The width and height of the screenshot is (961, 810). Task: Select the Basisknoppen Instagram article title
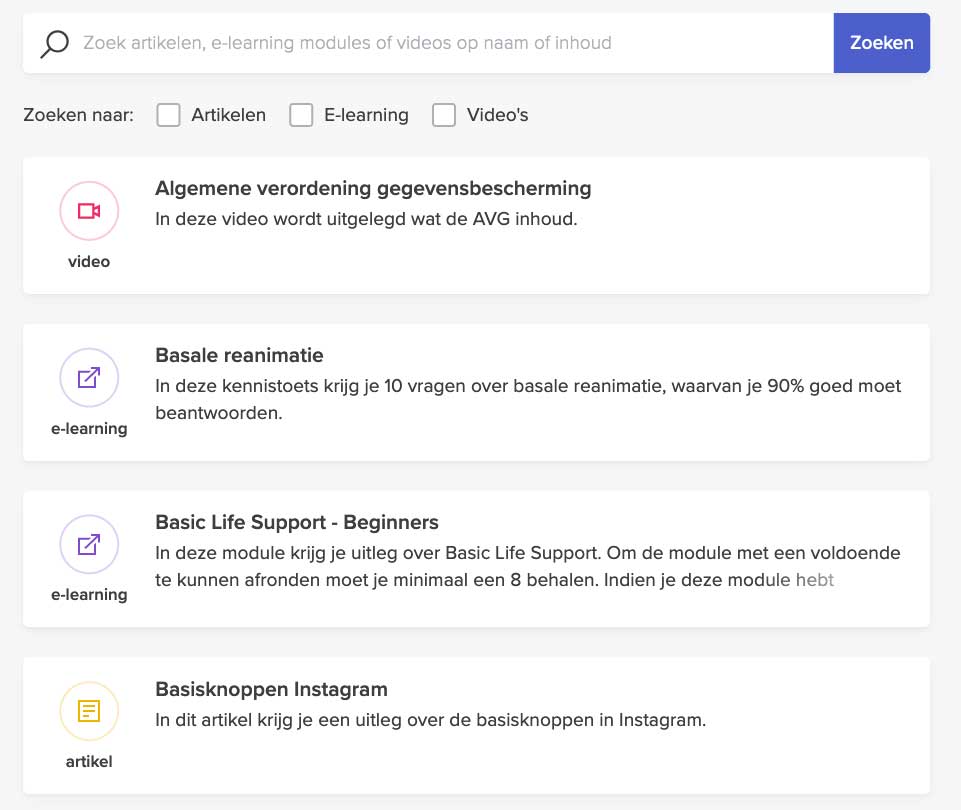(270, 689)
